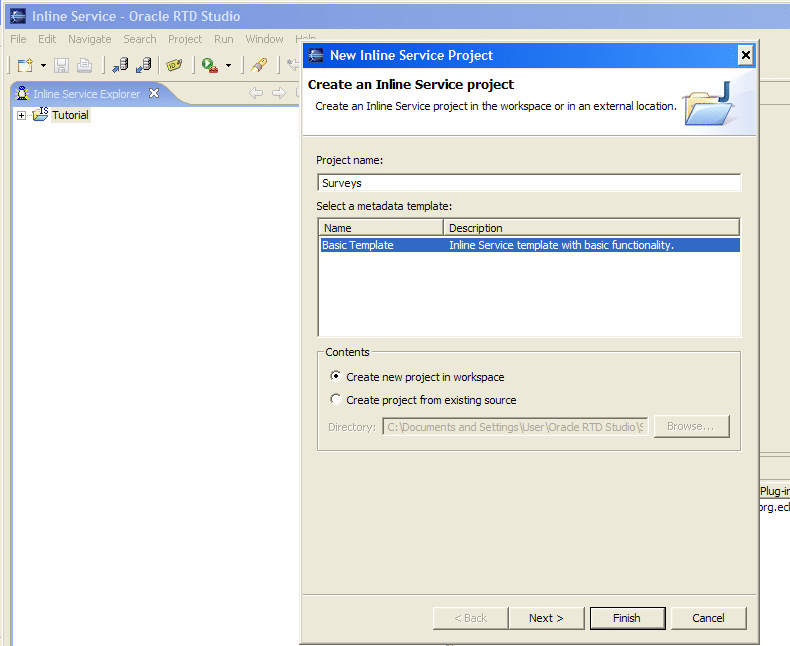Select Create project from existing source option
This screenshot has height=646, width=790.
click(335, 400)
